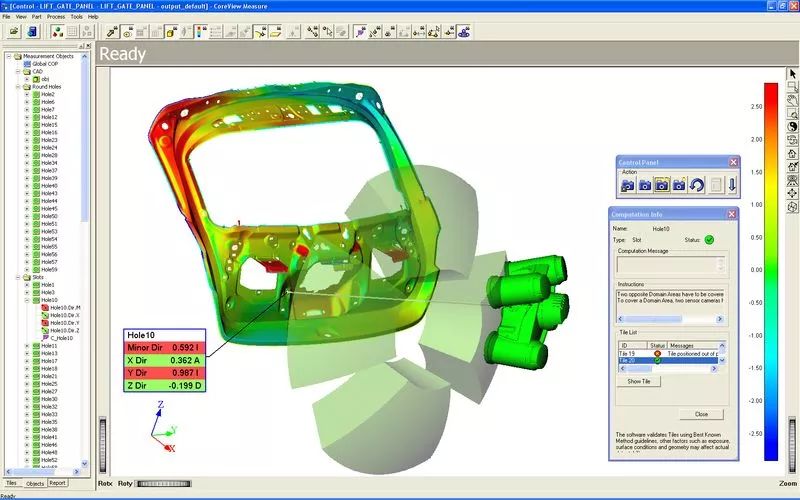800x500 pixels.
Task: Open the File menu
Action: [x=6, y=17]
